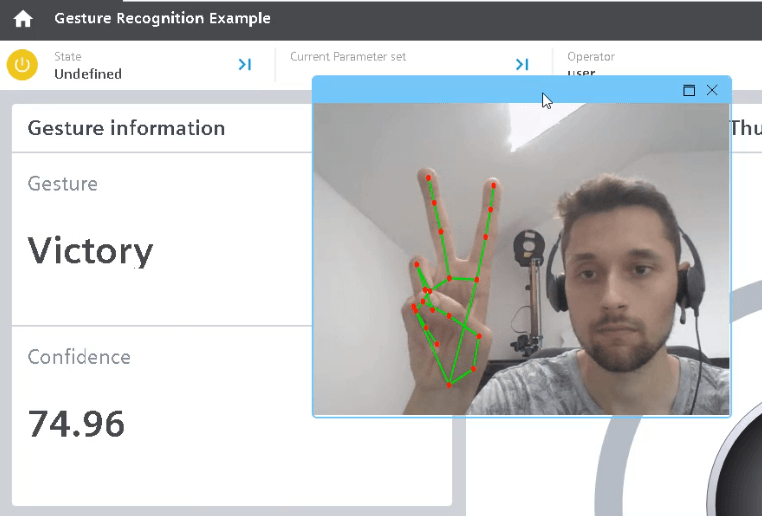Maximize the camera preview window
762x516 pixels.
pos(689,90)
